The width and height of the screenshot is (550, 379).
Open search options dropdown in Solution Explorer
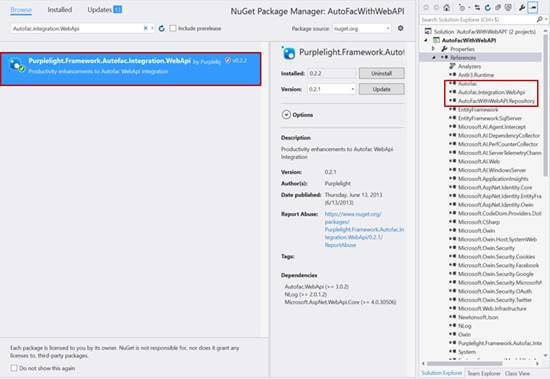coord(546,19)
